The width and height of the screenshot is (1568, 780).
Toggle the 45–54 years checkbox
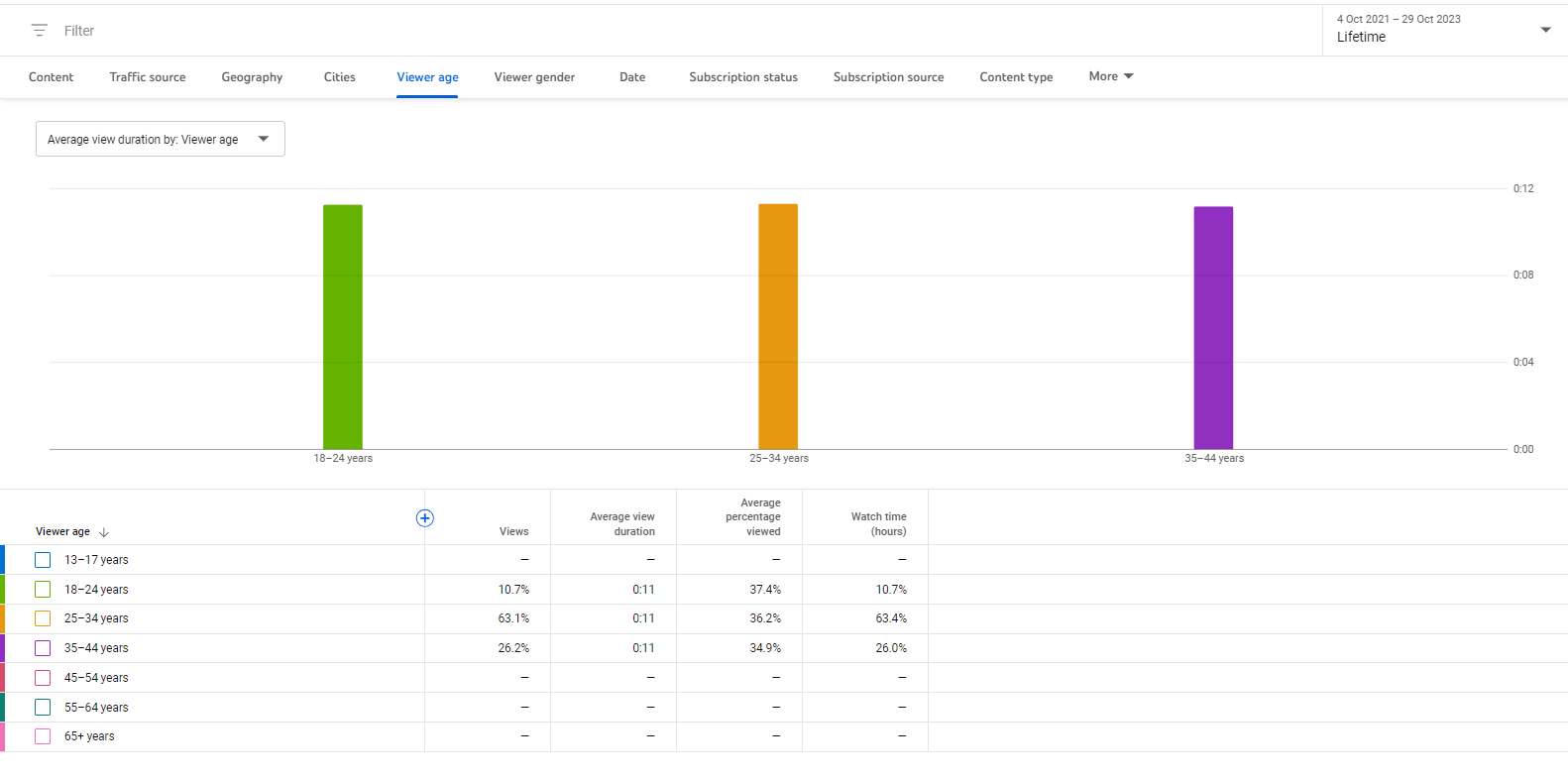tap(43, 678)
